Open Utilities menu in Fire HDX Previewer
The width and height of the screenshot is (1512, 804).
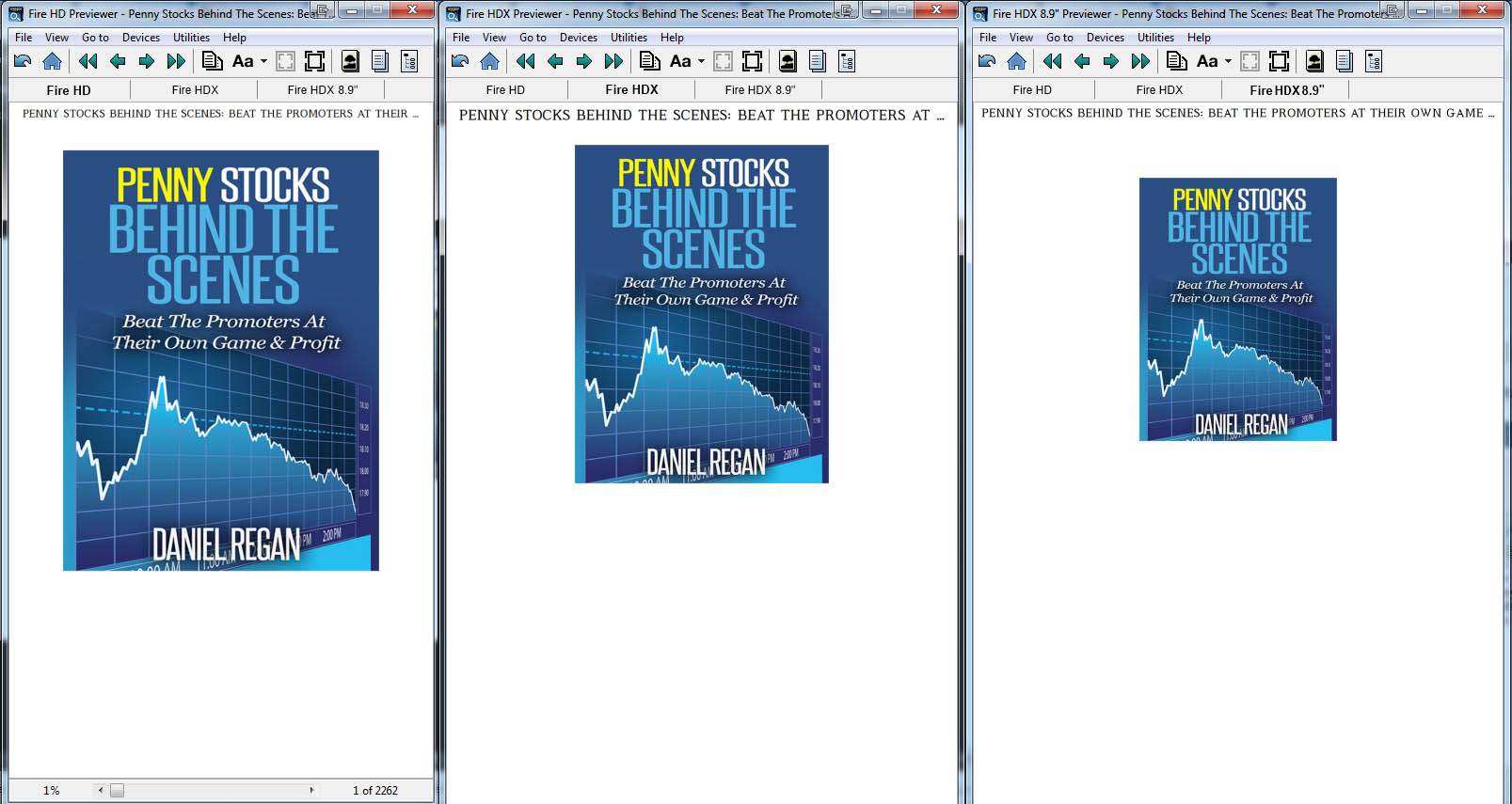click(x=629, y=38)
